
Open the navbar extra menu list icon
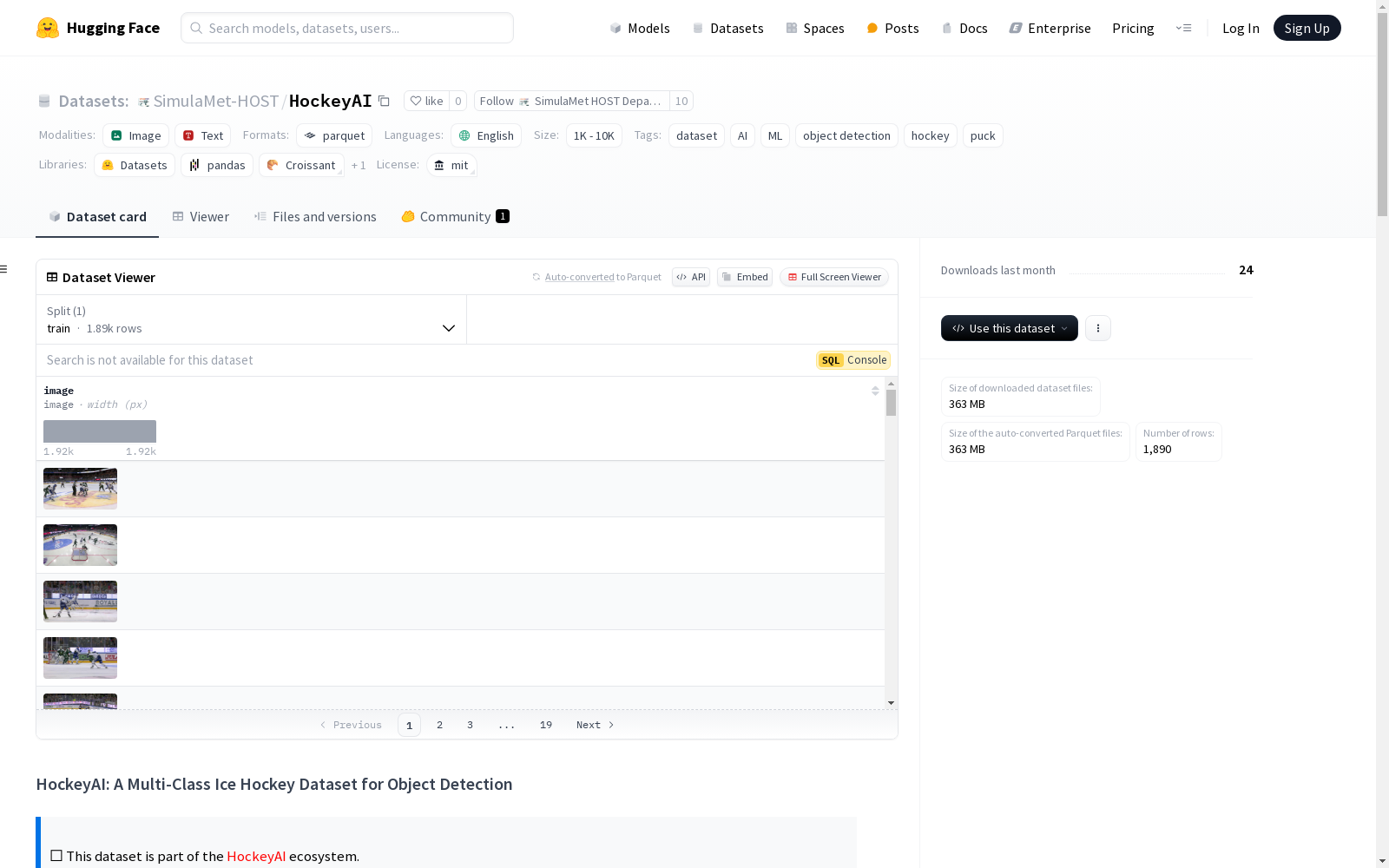(1183, 28)
